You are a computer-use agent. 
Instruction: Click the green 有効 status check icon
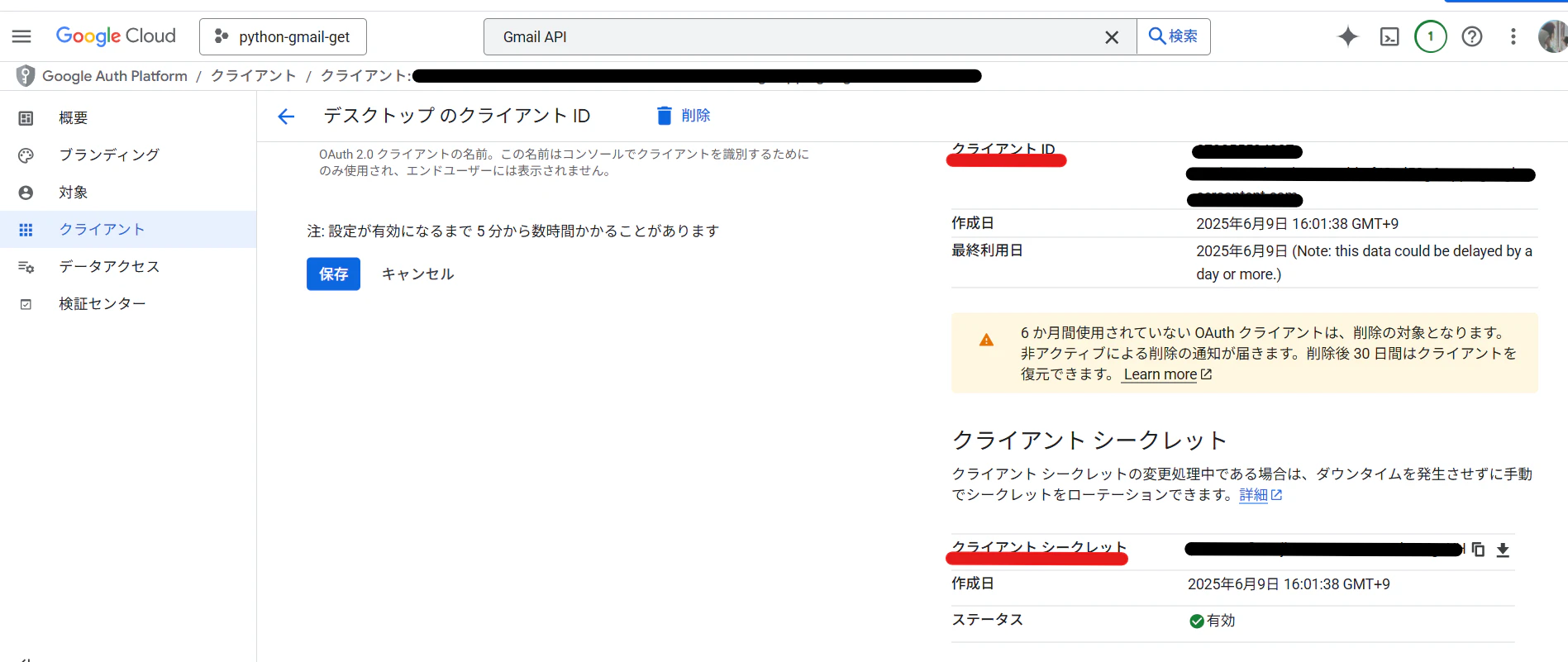pyautogui.click(x=1196, y=621)
